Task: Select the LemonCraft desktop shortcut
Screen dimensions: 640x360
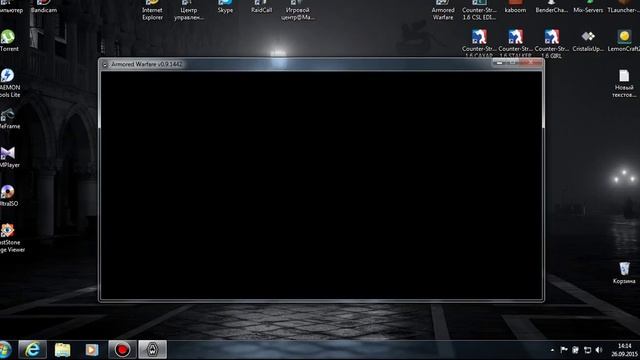Action: point(624,41)
